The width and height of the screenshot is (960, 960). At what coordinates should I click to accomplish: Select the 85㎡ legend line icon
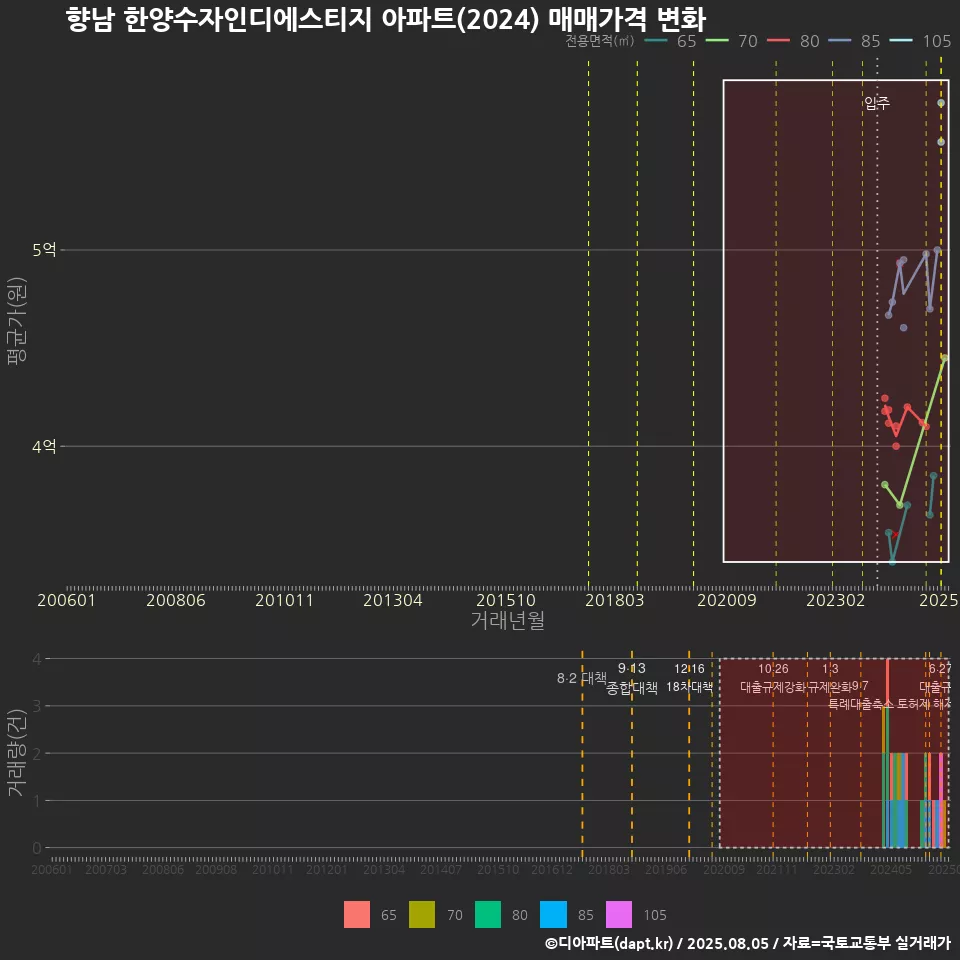(841, 42)
